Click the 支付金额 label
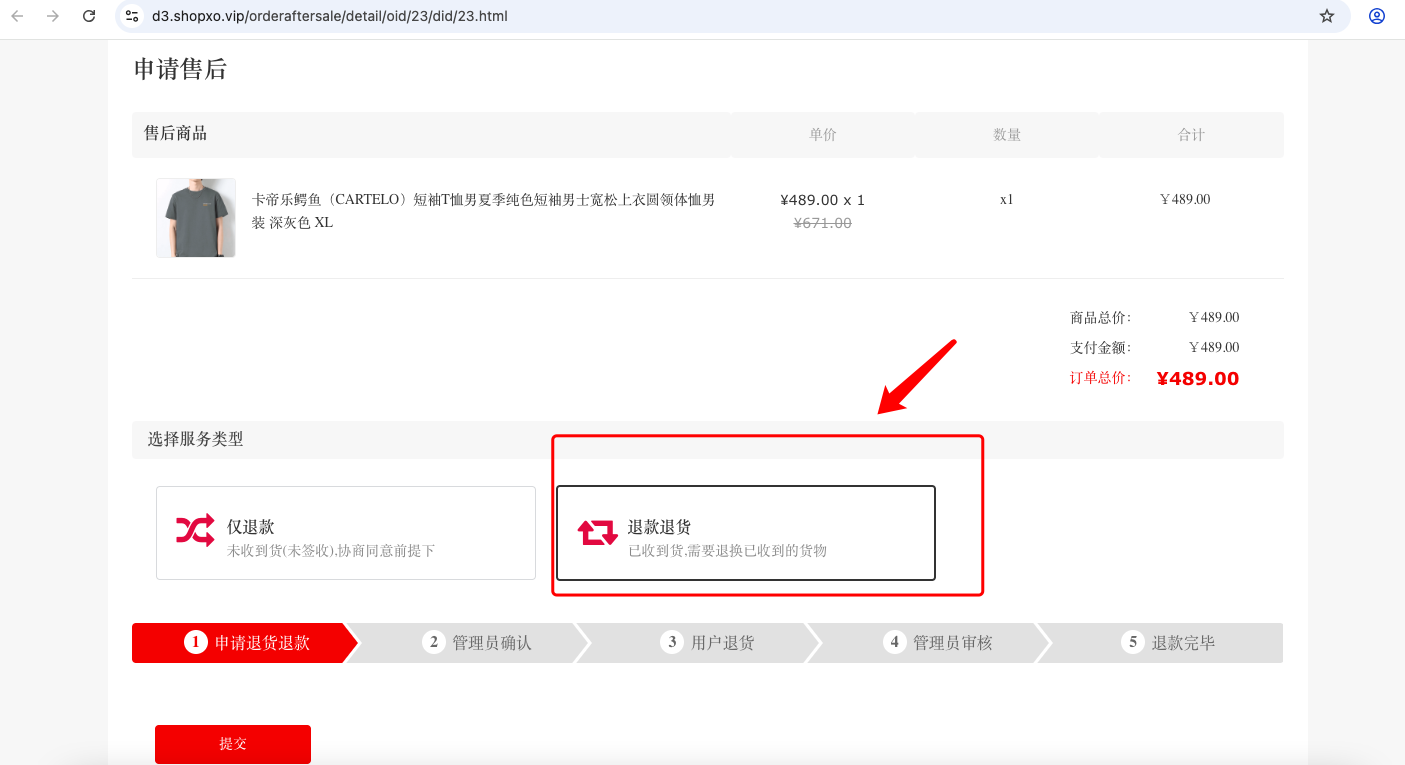Viewport: 1405px width, 765px height. (1101, 348)
